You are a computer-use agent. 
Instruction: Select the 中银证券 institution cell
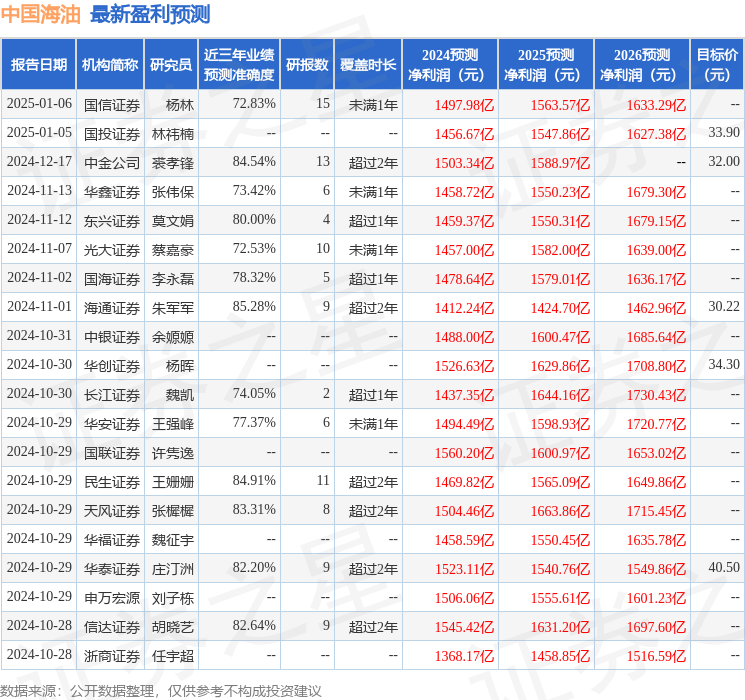point(112,336)
